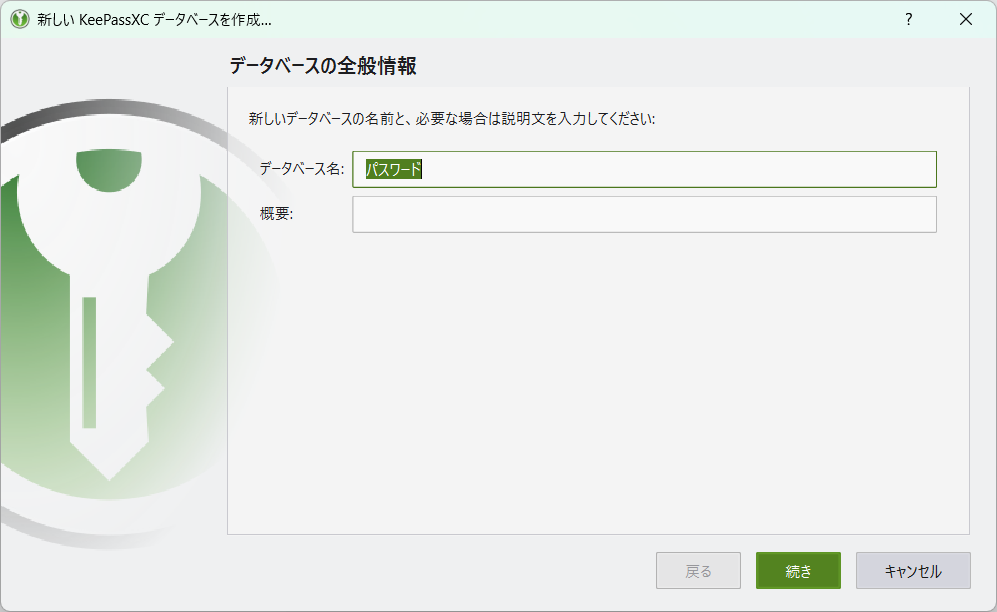Close the new database wizard window
The height and width of the screenshot is (612, 997).
[966, 19]
